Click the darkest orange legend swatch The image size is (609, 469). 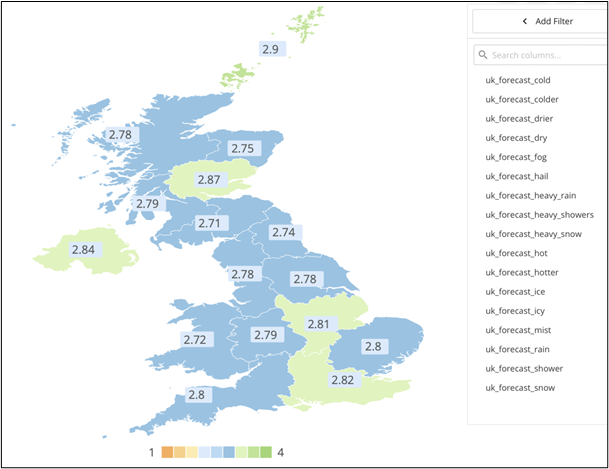(168, 452)
